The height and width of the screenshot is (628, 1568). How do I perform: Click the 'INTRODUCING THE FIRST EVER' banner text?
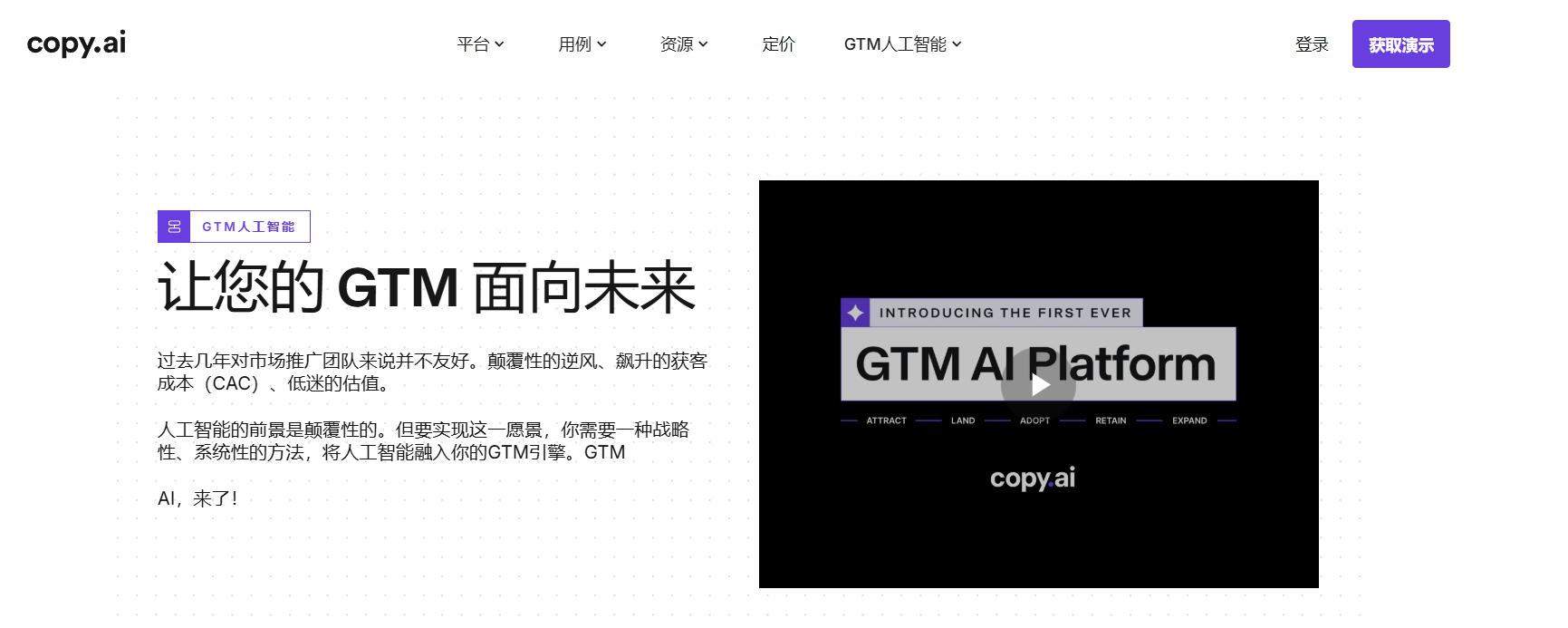point(1005,313)
